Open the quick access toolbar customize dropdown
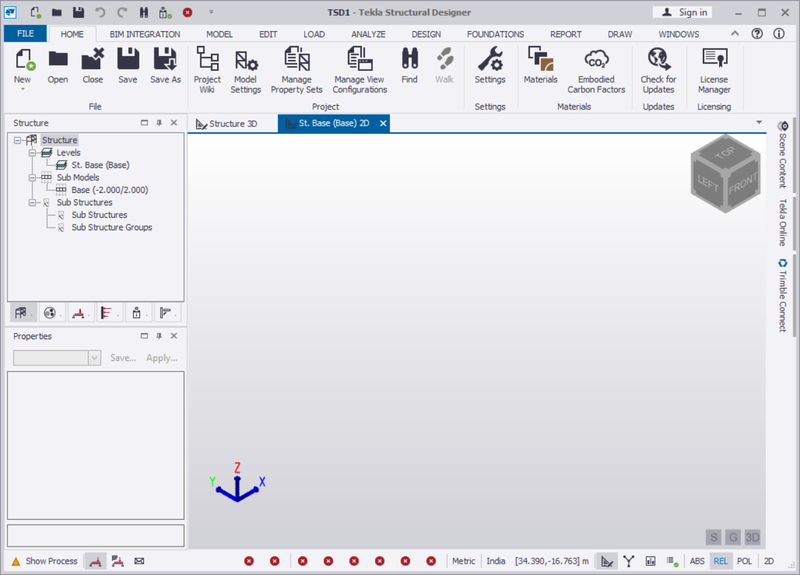This screenshot has height=575, width=800. tap(211, 12)
